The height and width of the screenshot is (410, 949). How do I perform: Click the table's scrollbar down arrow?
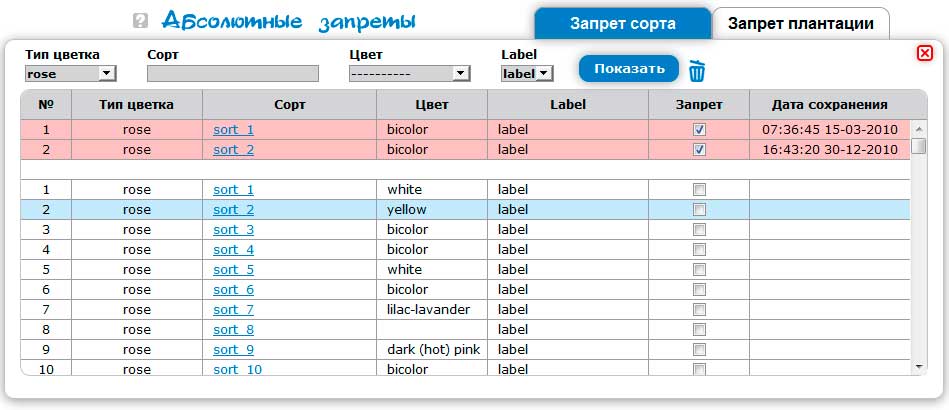click(919, 368)
